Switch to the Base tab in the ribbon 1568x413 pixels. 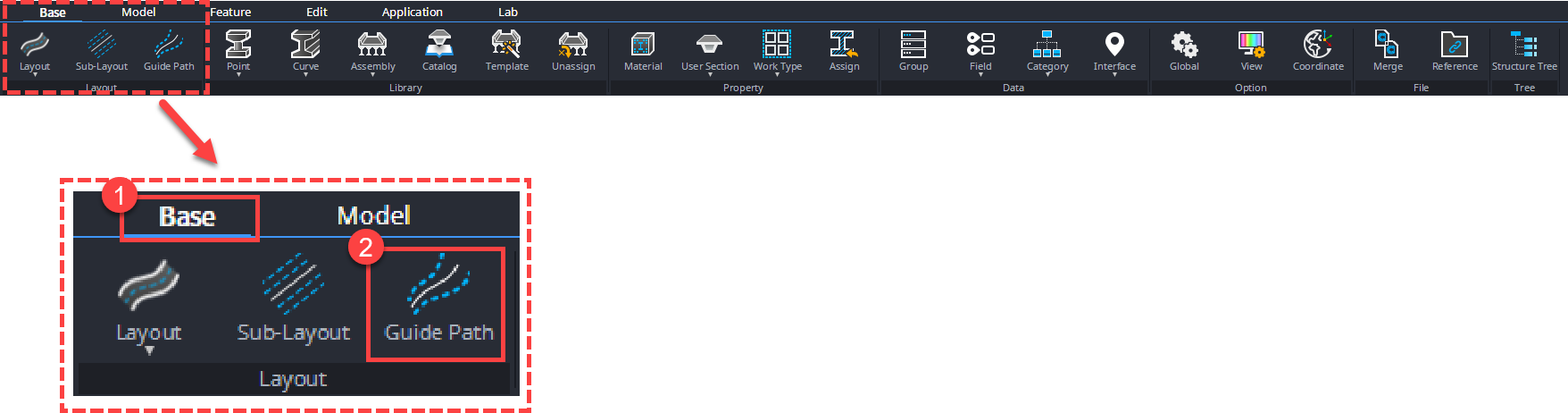click(x=53, y=13)
